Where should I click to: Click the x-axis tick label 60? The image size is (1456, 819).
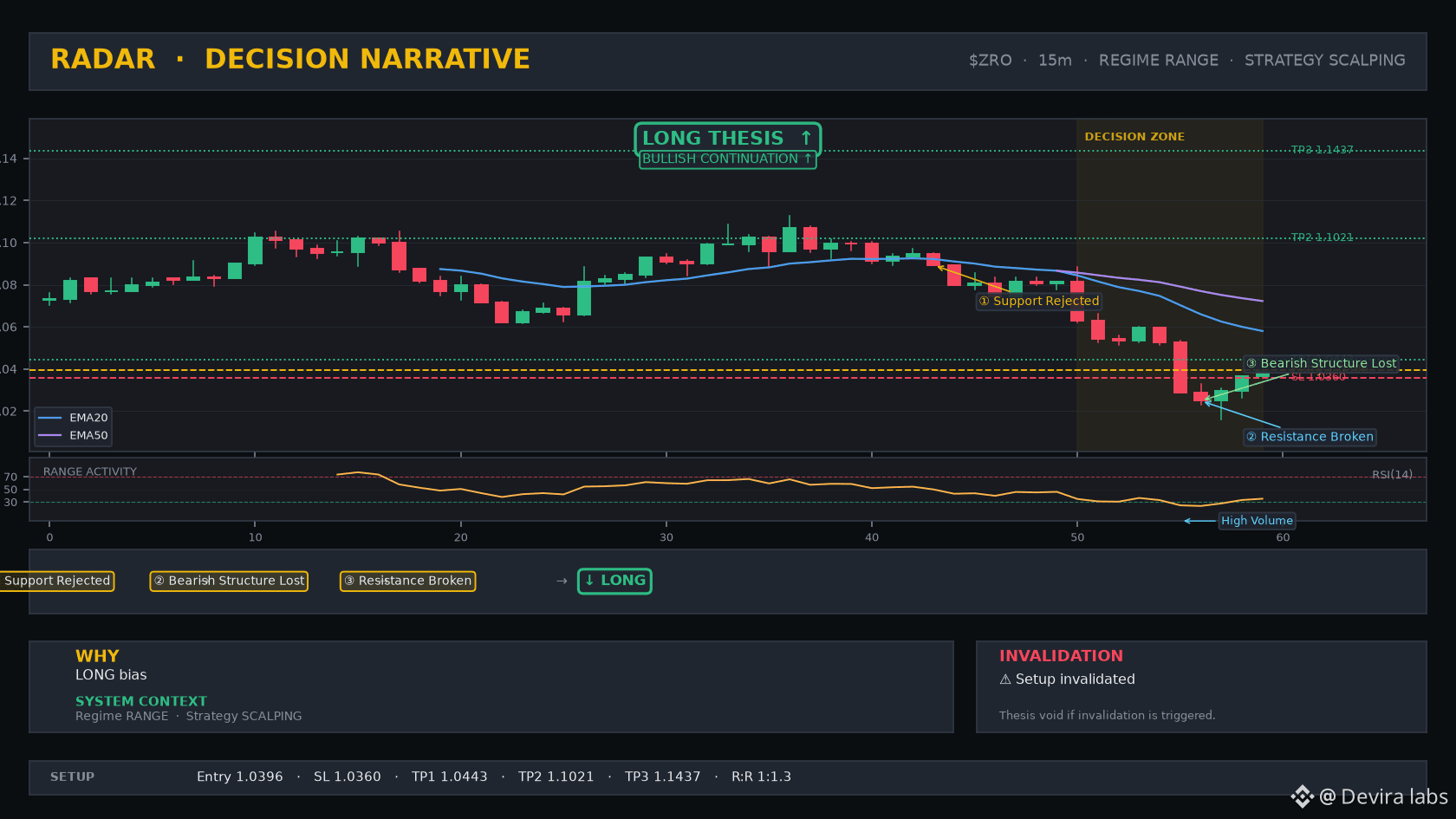pyautogui.click(x=1283, y=537)
